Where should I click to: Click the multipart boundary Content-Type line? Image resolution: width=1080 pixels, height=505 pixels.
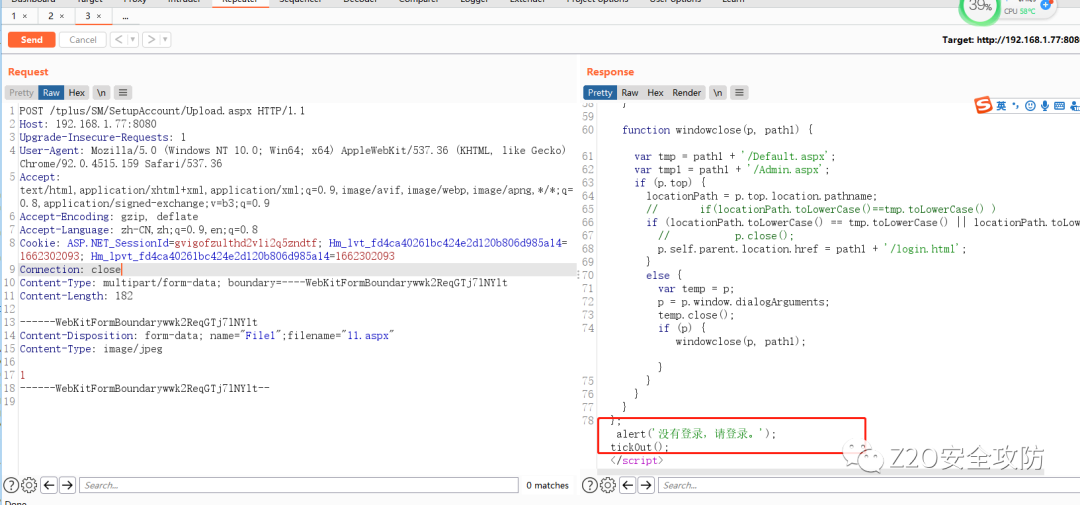click(x=263, y=282)
